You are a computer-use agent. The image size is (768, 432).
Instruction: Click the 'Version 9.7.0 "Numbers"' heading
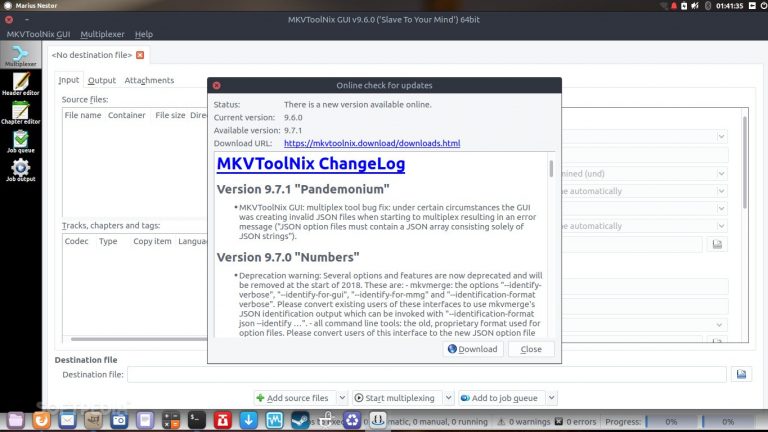click(x=288, y=257)
